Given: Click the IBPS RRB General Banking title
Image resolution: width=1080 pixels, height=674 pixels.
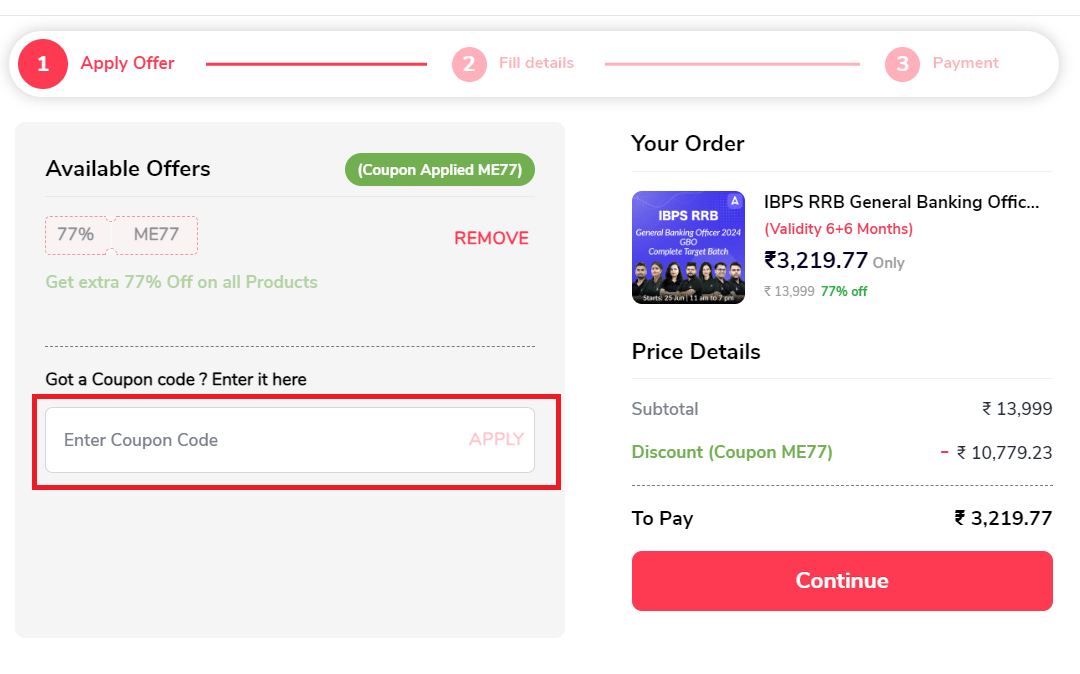Looking at the screenshot, I should pyautogui.click(x=901, y=202).
